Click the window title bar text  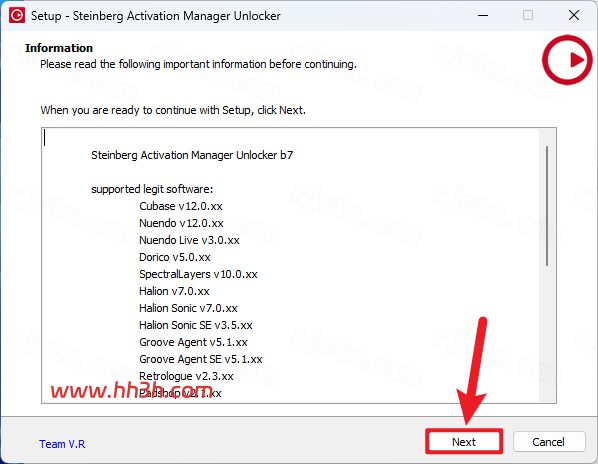[156, 16]
